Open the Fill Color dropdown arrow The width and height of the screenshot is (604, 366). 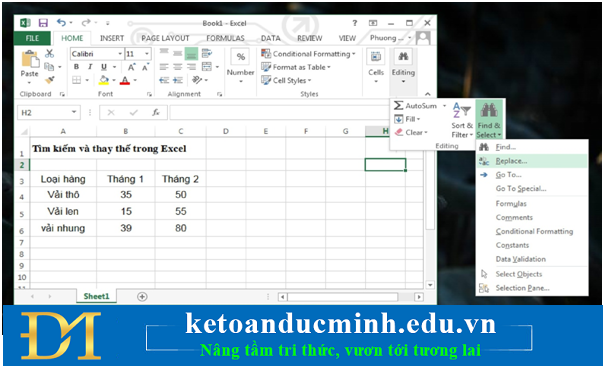[x=114, y=80]
